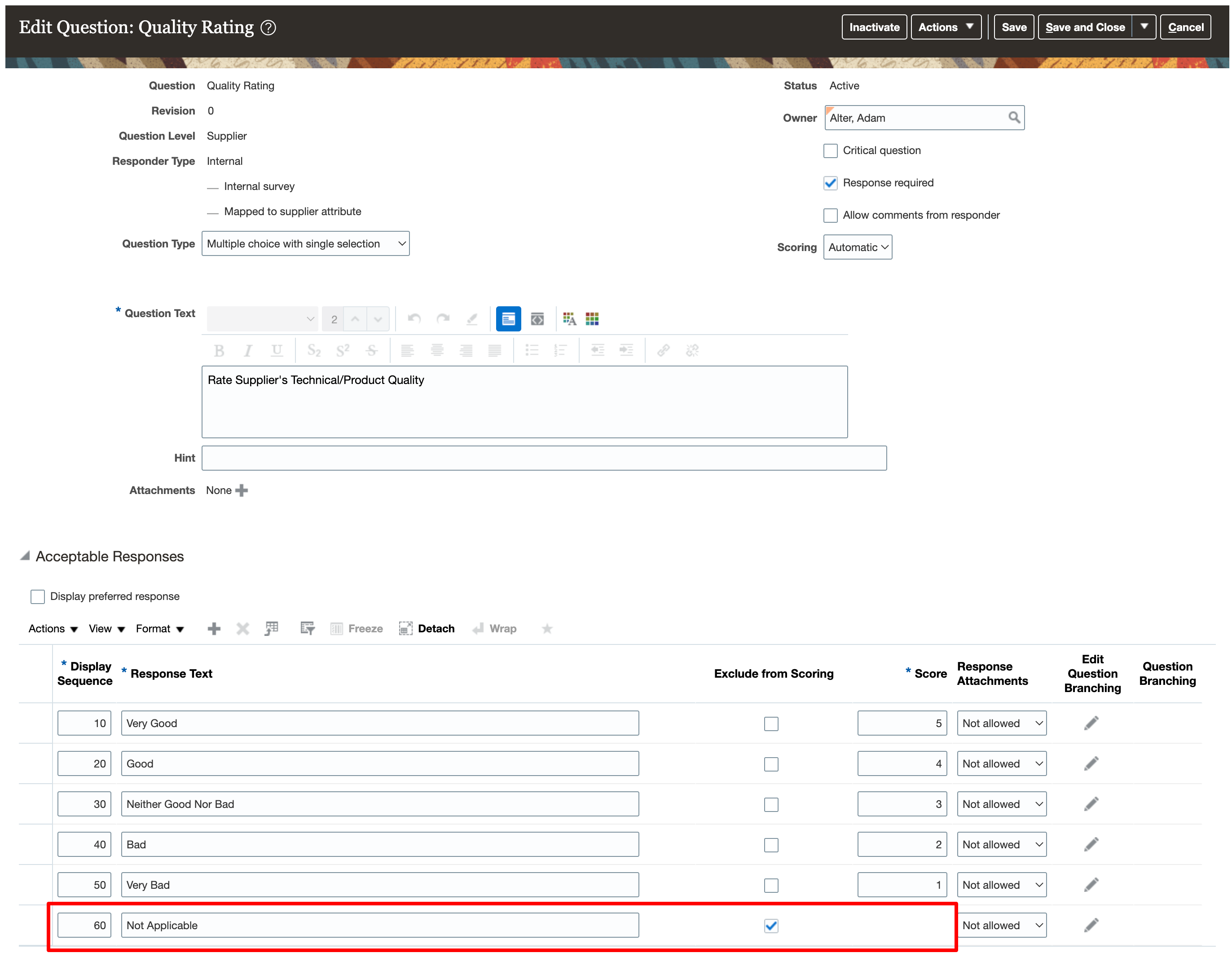
Task: Open the Scoring Automatic dropdown
Action: tap(857, 247)
